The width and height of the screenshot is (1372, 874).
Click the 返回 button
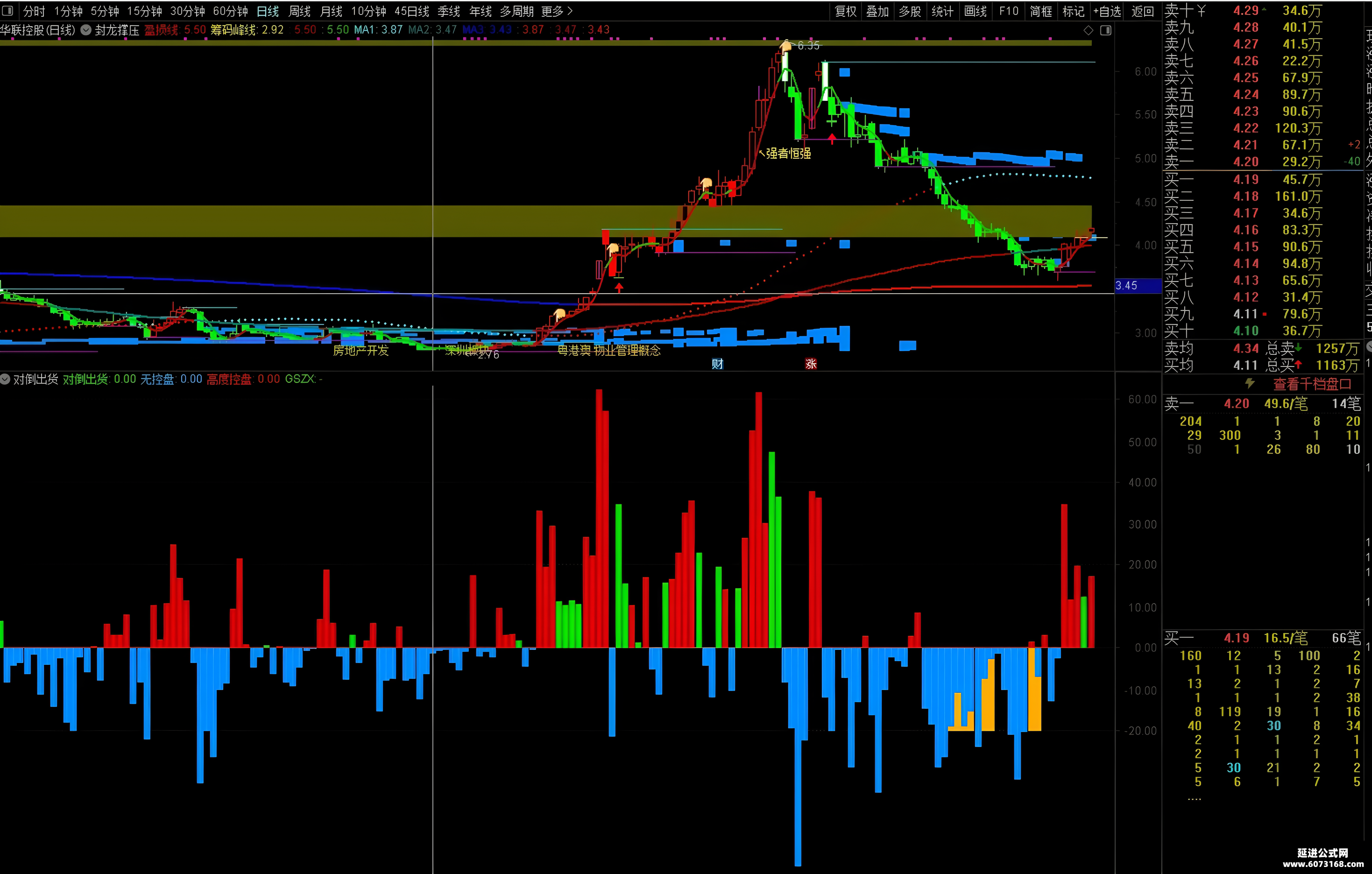1142,11
